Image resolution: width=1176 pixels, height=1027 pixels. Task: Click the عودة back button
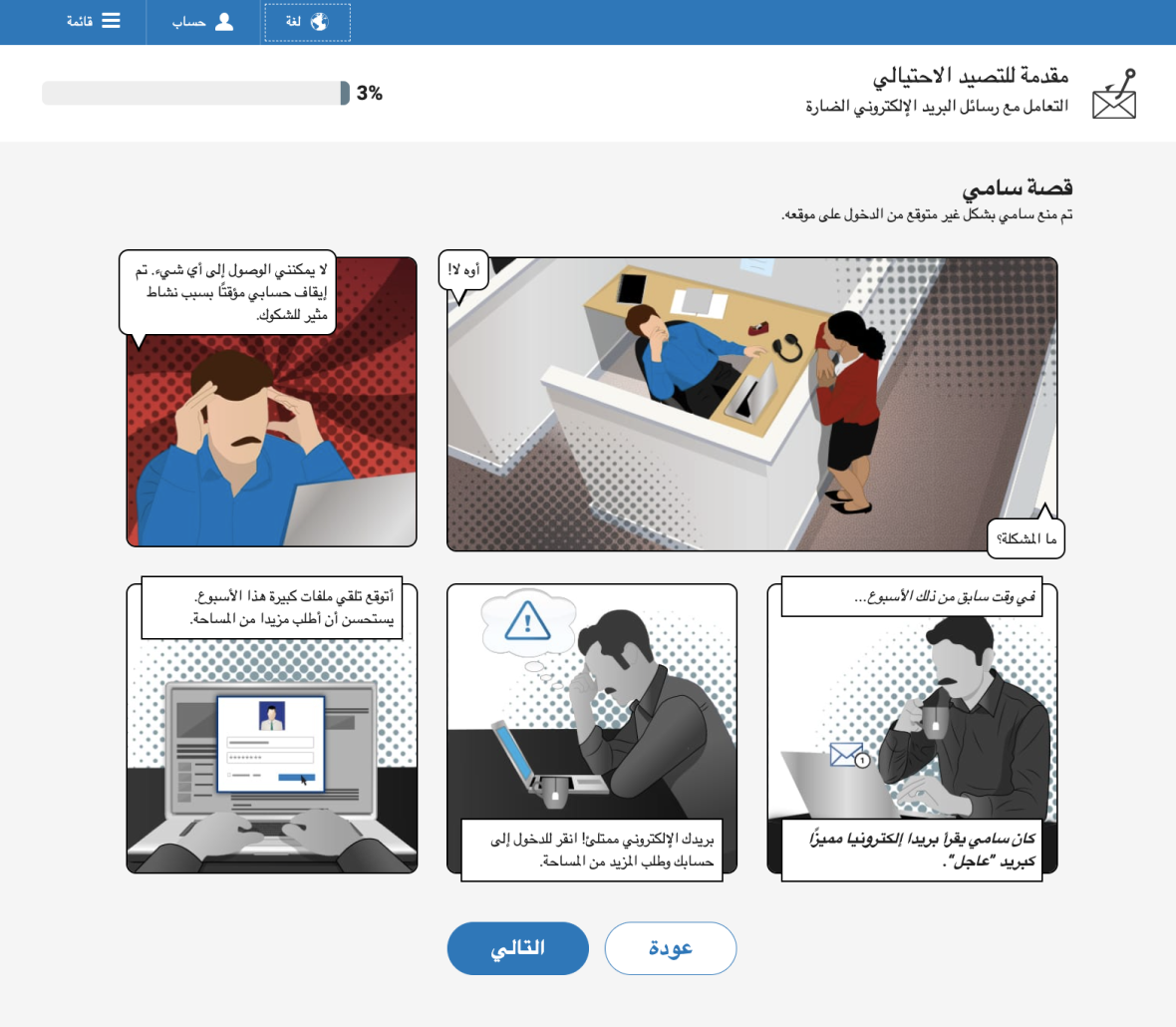671,948
